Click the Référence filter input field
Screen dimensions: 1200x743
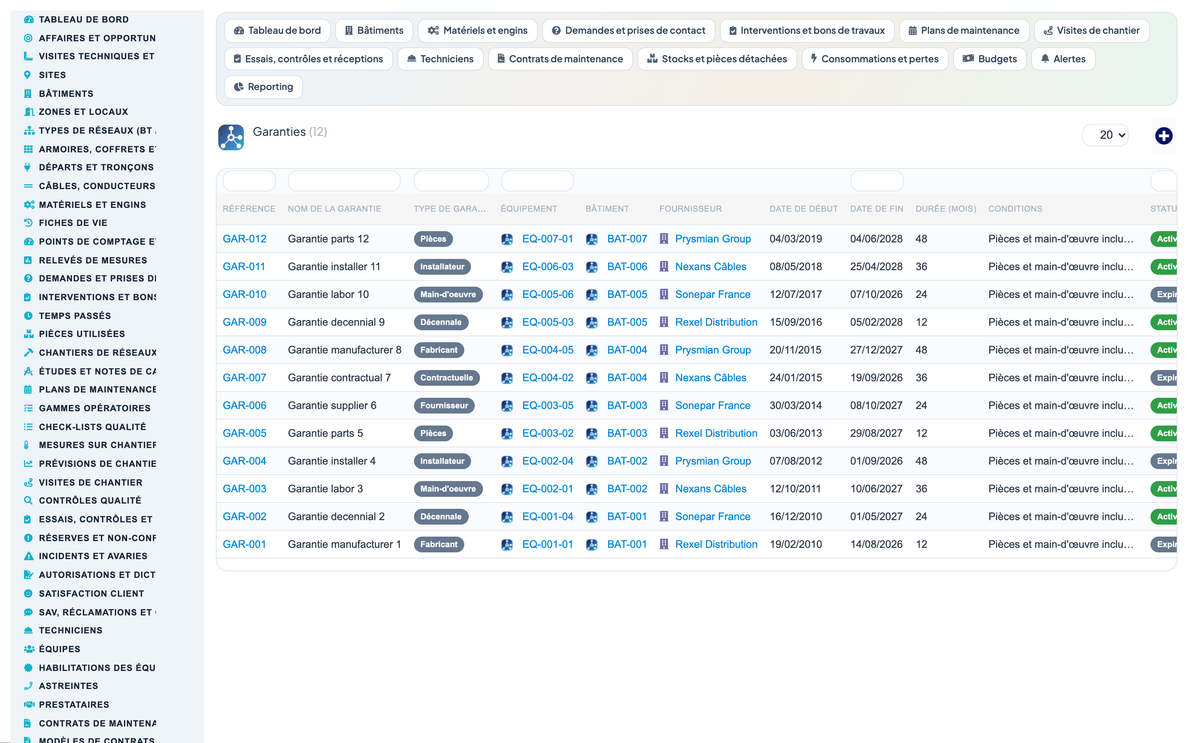point(249,181)
